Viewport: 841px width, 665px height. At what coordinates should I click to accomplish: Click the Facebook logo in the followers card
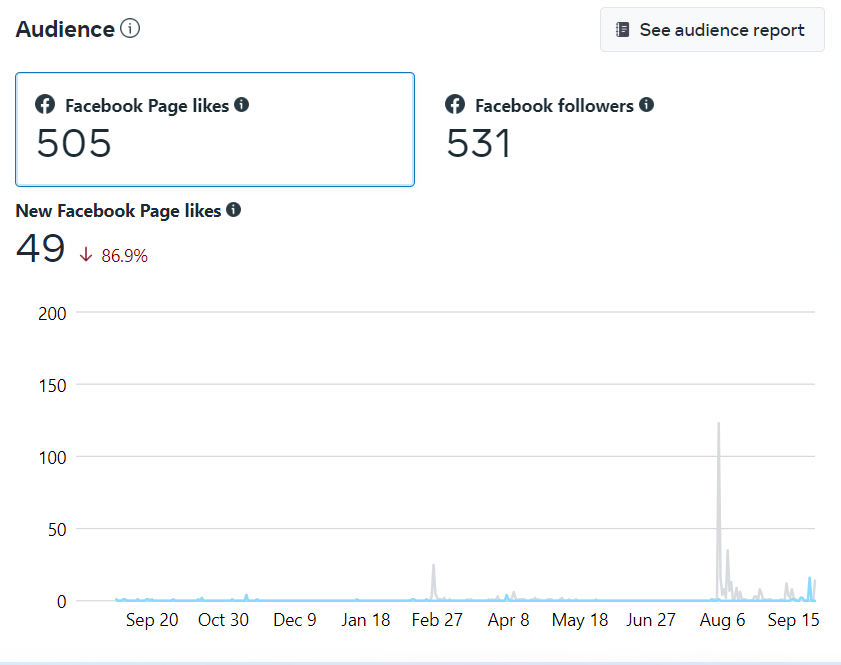click(455, 105)
